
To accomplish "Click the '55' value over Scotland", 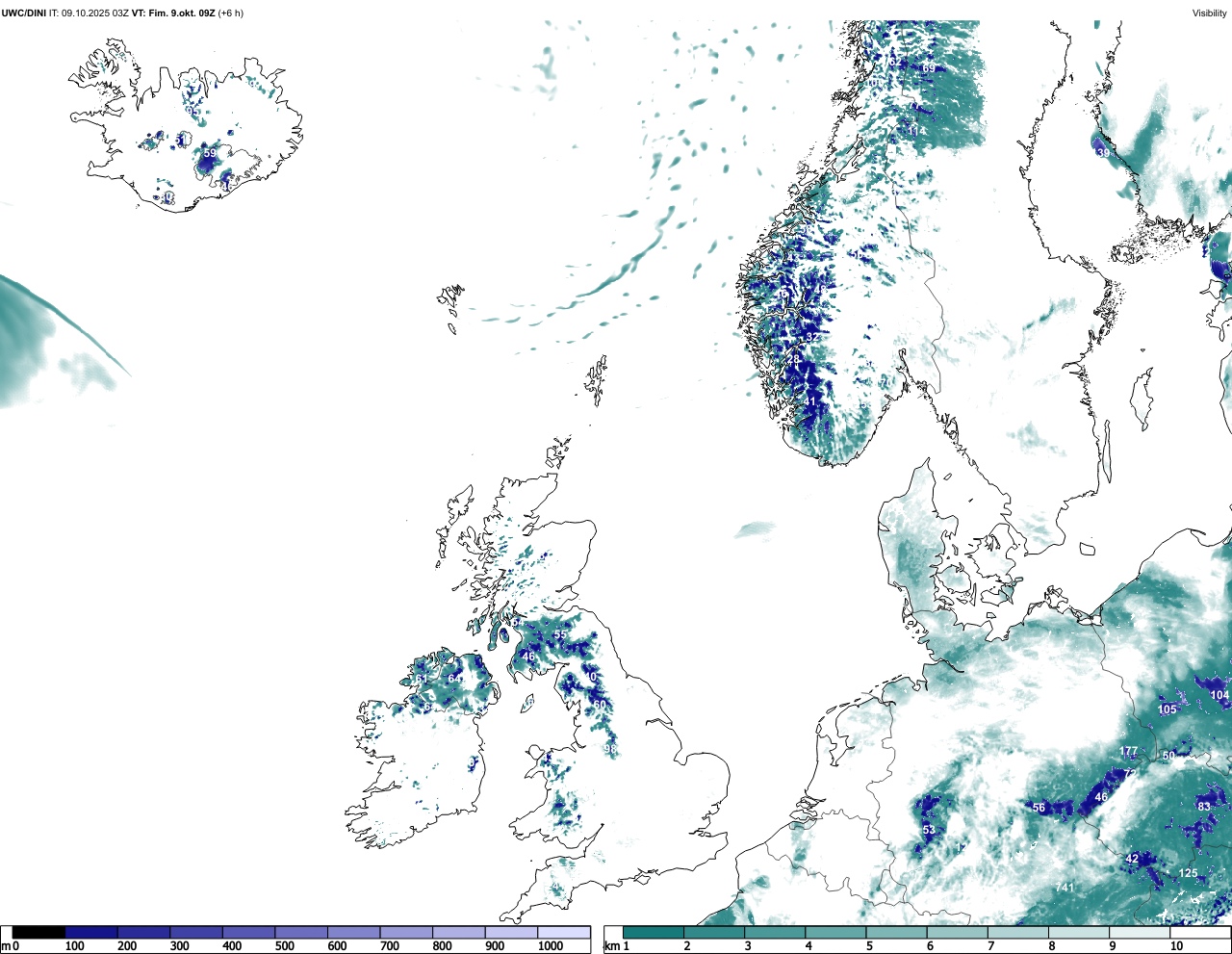I will (559, 635).
